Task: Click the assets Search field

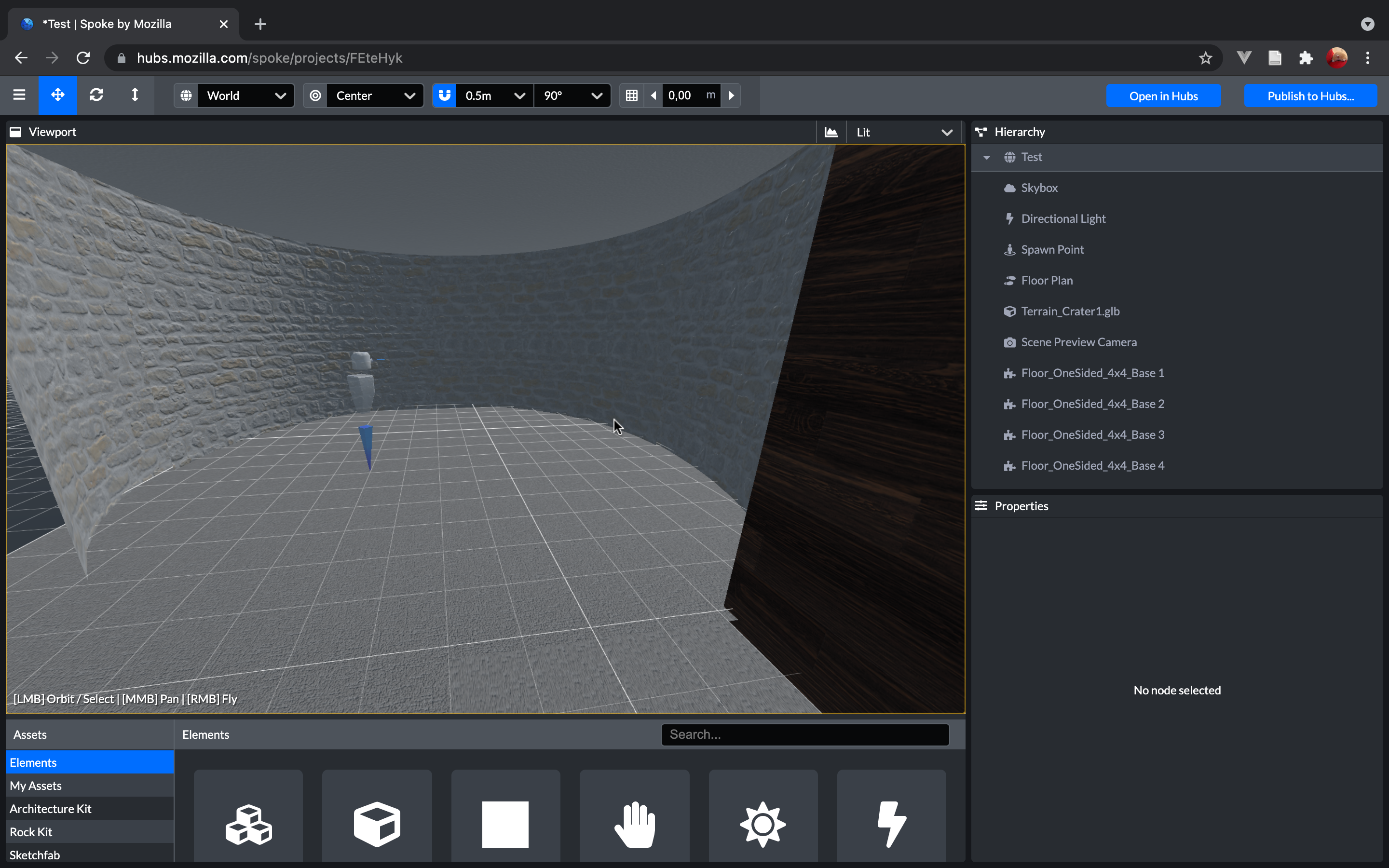Action: (x=804, y=735)
